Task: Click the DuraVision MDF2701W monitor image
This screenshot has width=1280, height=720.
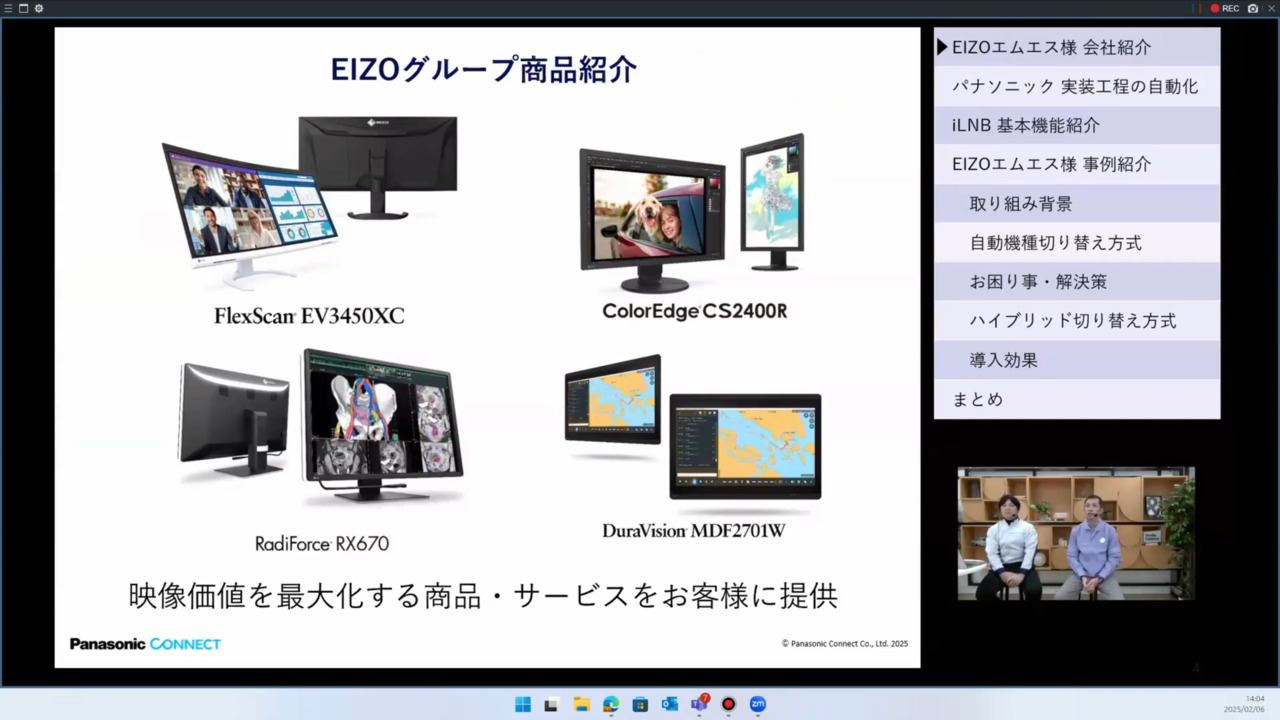Action: click(693, 427)
